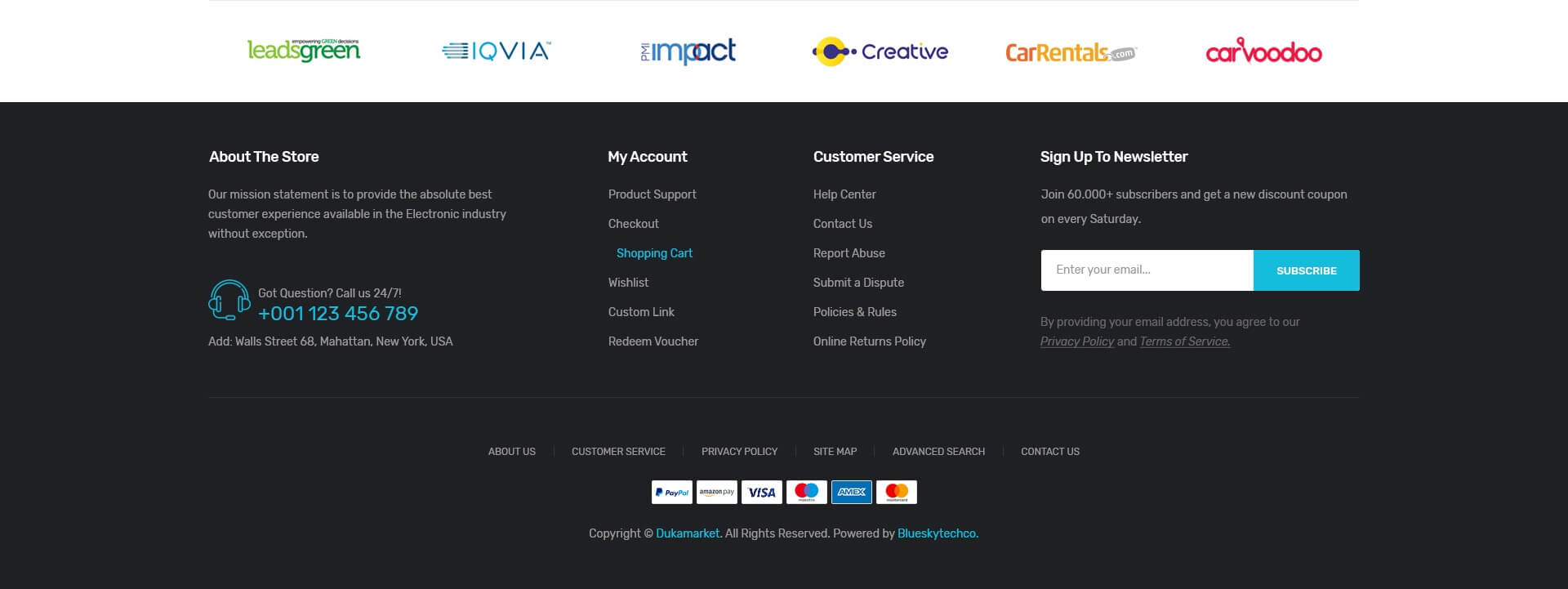
Task: Click the IQVIA brand logo
Action: (x=497, y=51)
